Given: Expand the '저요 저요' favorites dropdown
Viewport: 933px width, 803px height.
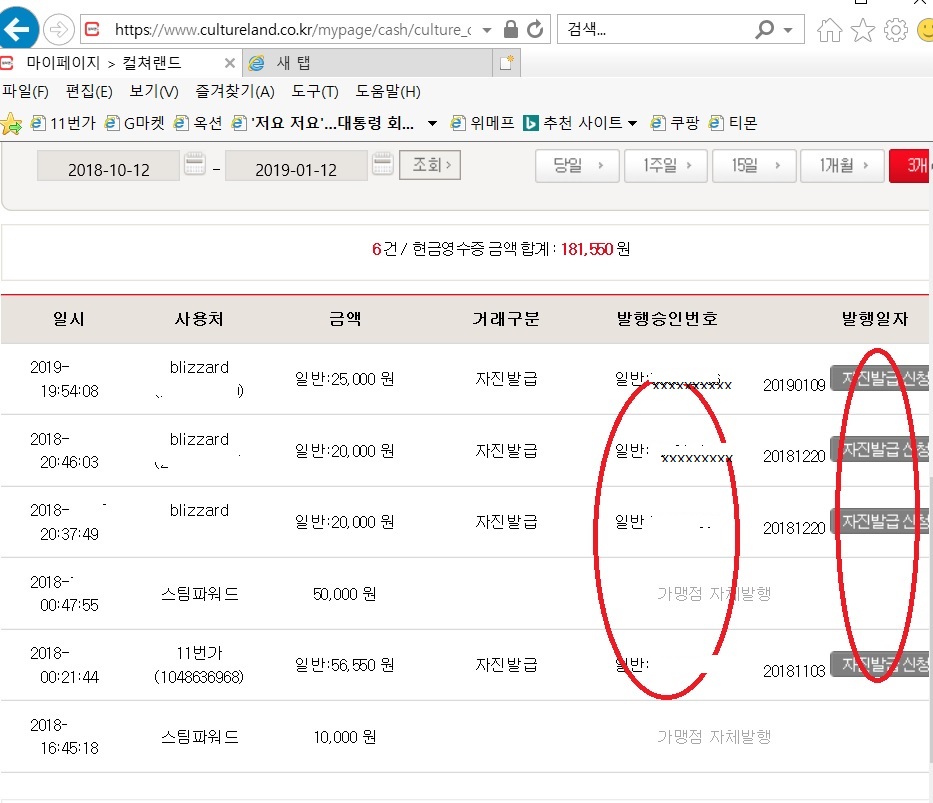Looking at the screenshot, I should (x=433, y=123).
